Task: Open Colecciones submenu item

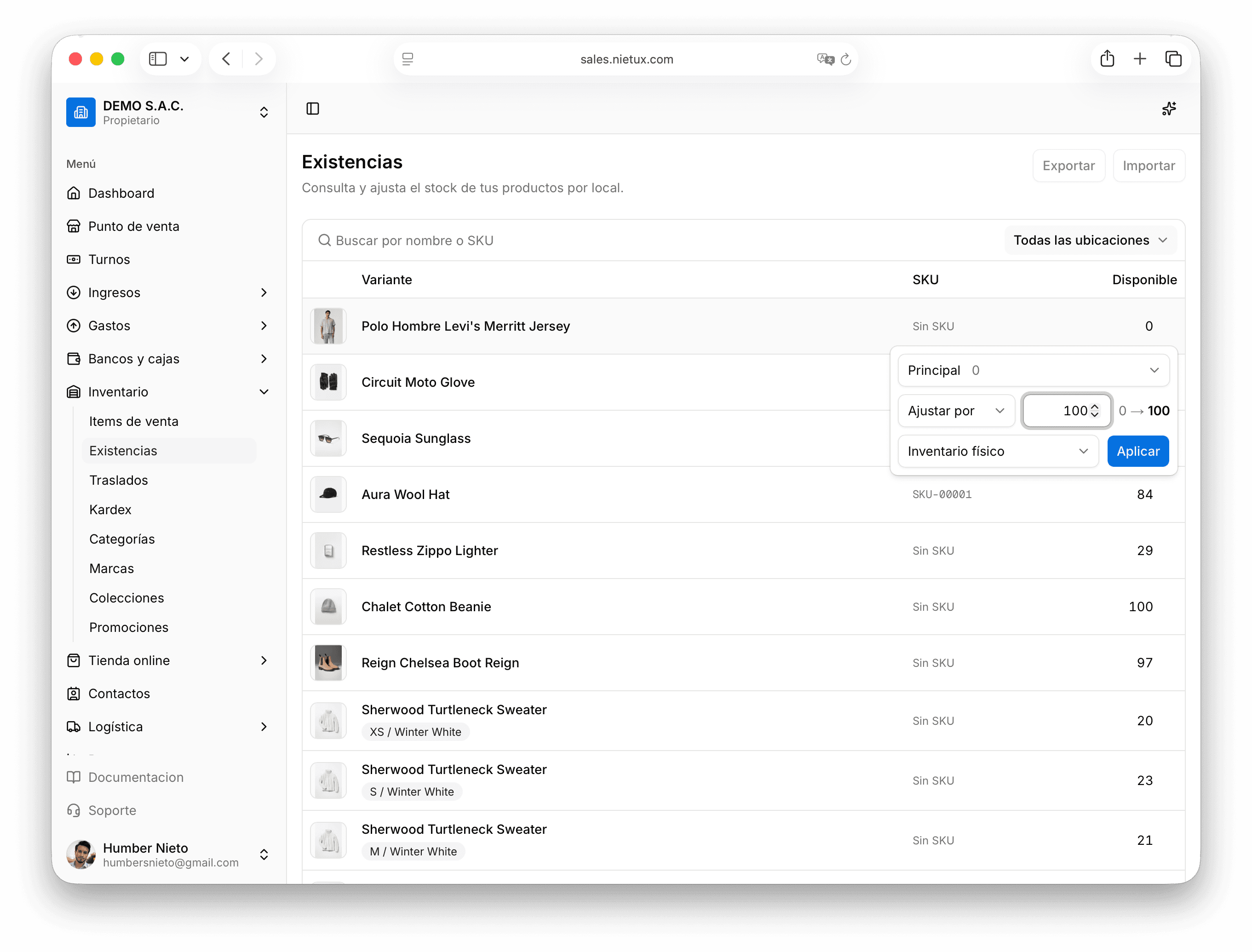Action: point(169,598)
